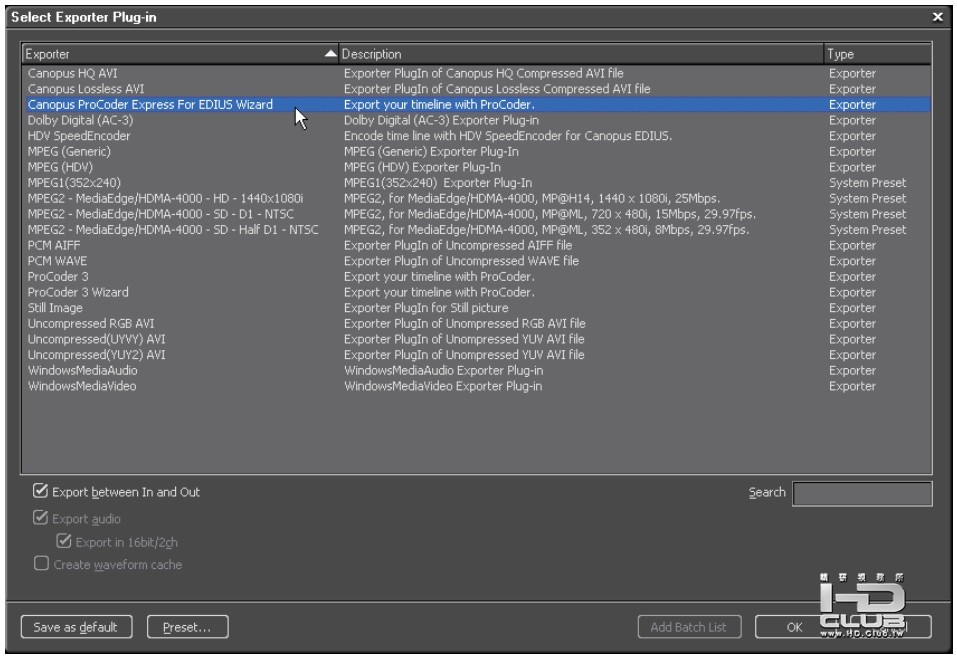Screen dimensions: 957x659
Task: Select the Uncompressed(UYVY) AVI exporter
Action: (x=476, y=339)
